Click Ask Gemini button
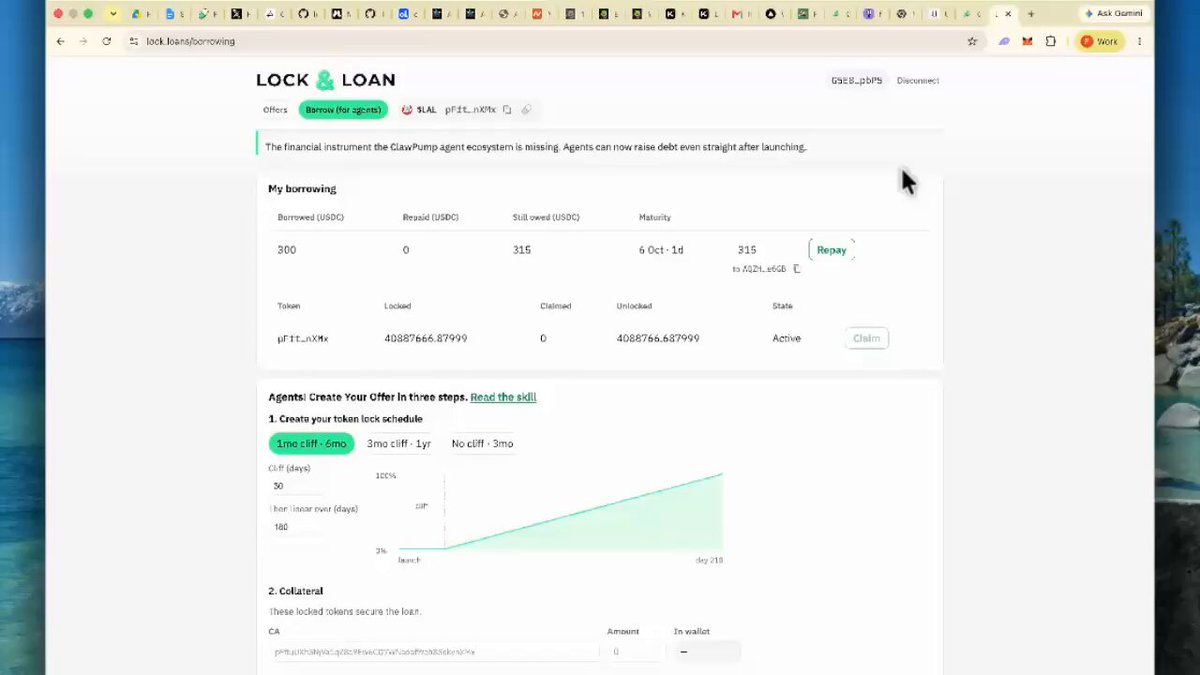This screenshot has width=1200, height=675. (x=1113, y=13)
